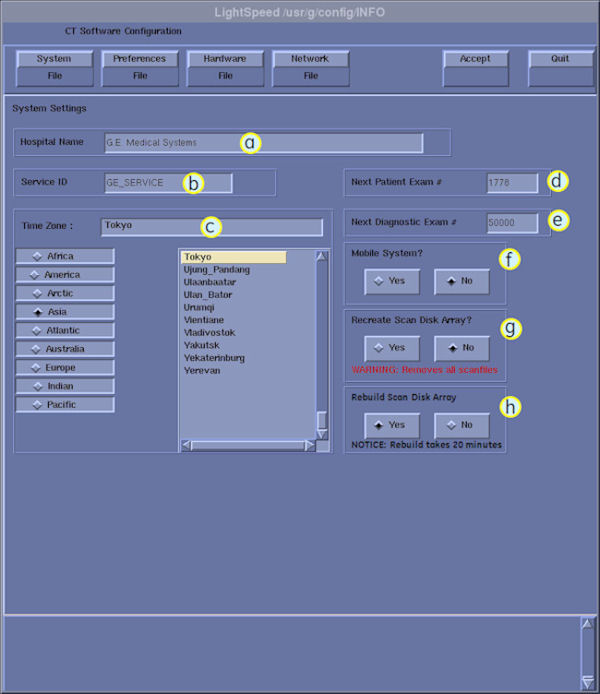Click the Next Patient Exam number field
Image resolution: width=600 pixels, height=694 pixels.
coord(512,183)
